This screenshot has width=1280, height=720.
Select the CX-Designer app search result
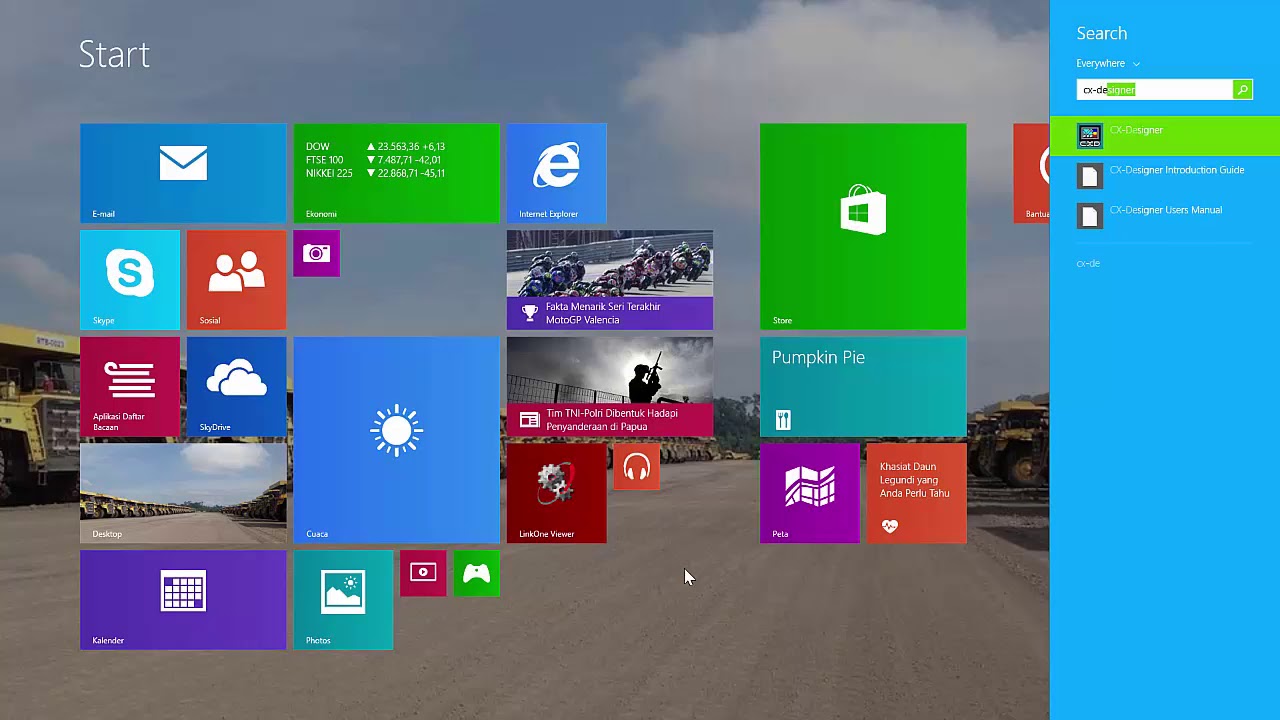coord(1165,136)
